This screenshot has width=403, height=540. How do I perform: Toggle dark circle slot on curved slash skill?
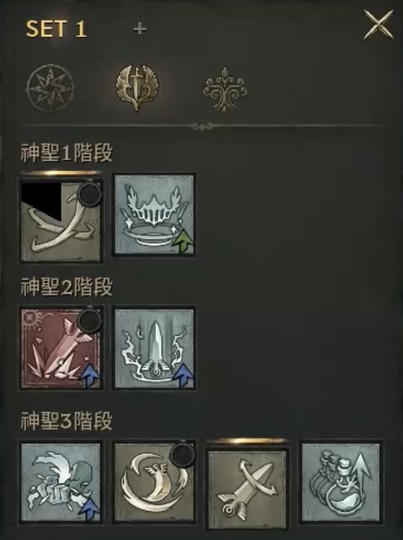pos(89,194)
